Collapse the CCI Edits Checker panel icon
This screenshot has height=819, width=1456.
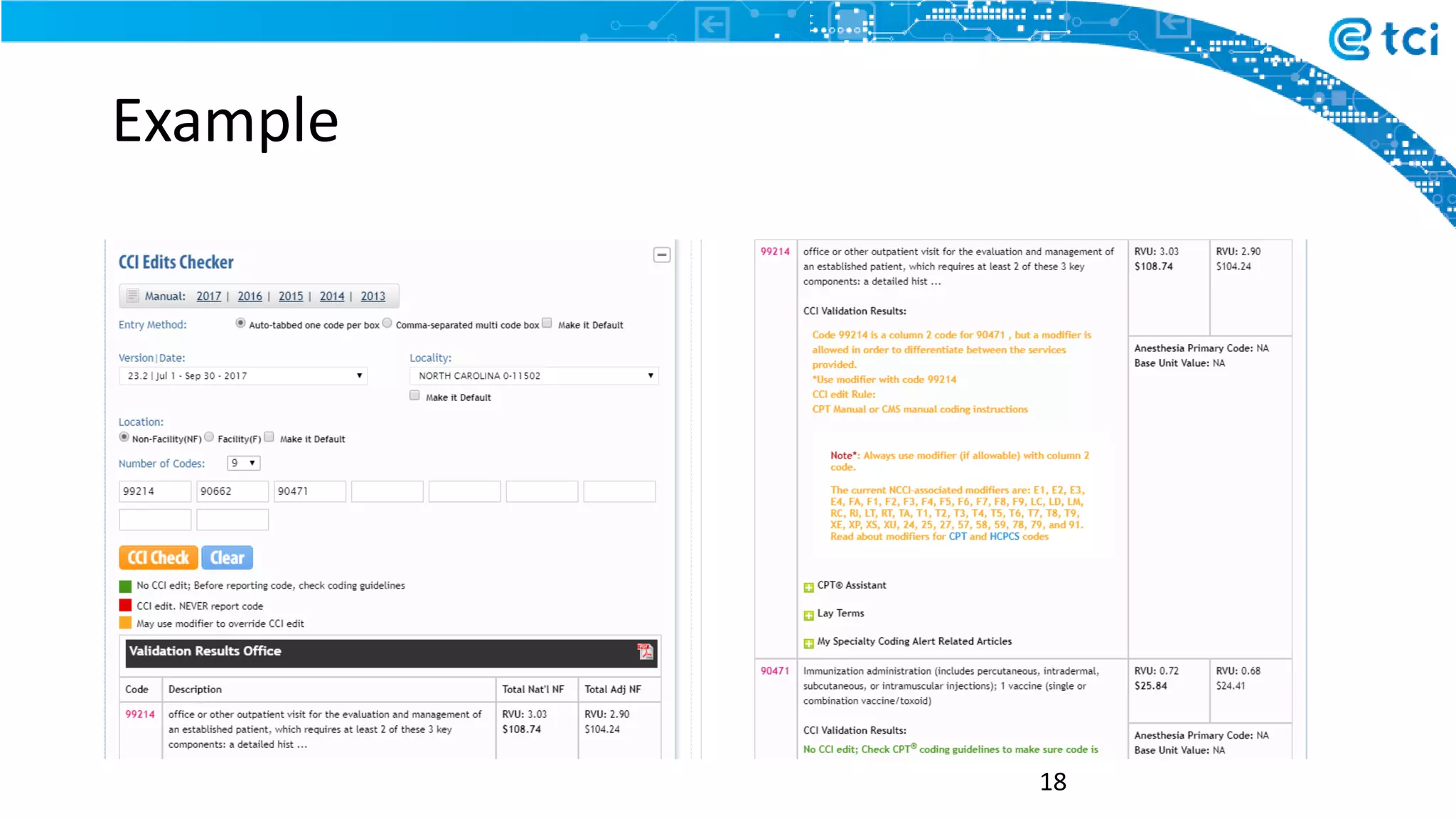click(661, 255)
